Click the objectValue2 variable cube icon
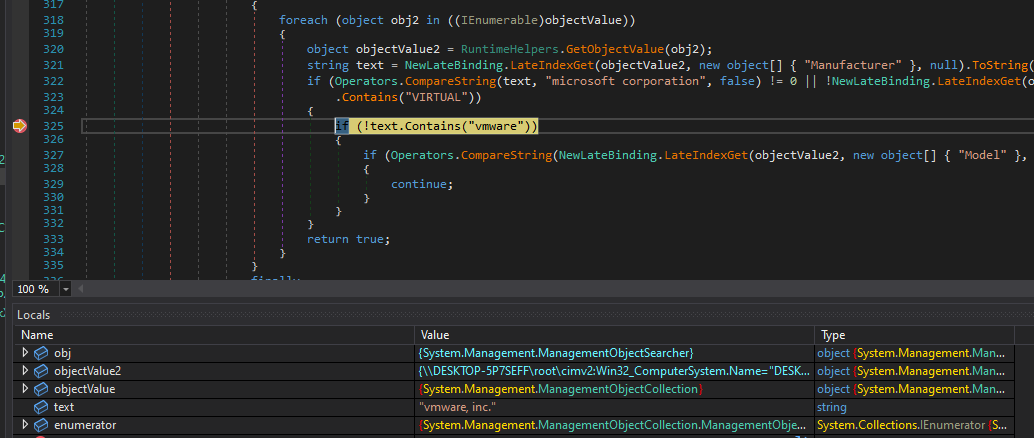Image resolution: width=1034 pixels, height=438 pixels. click(41, 371)
